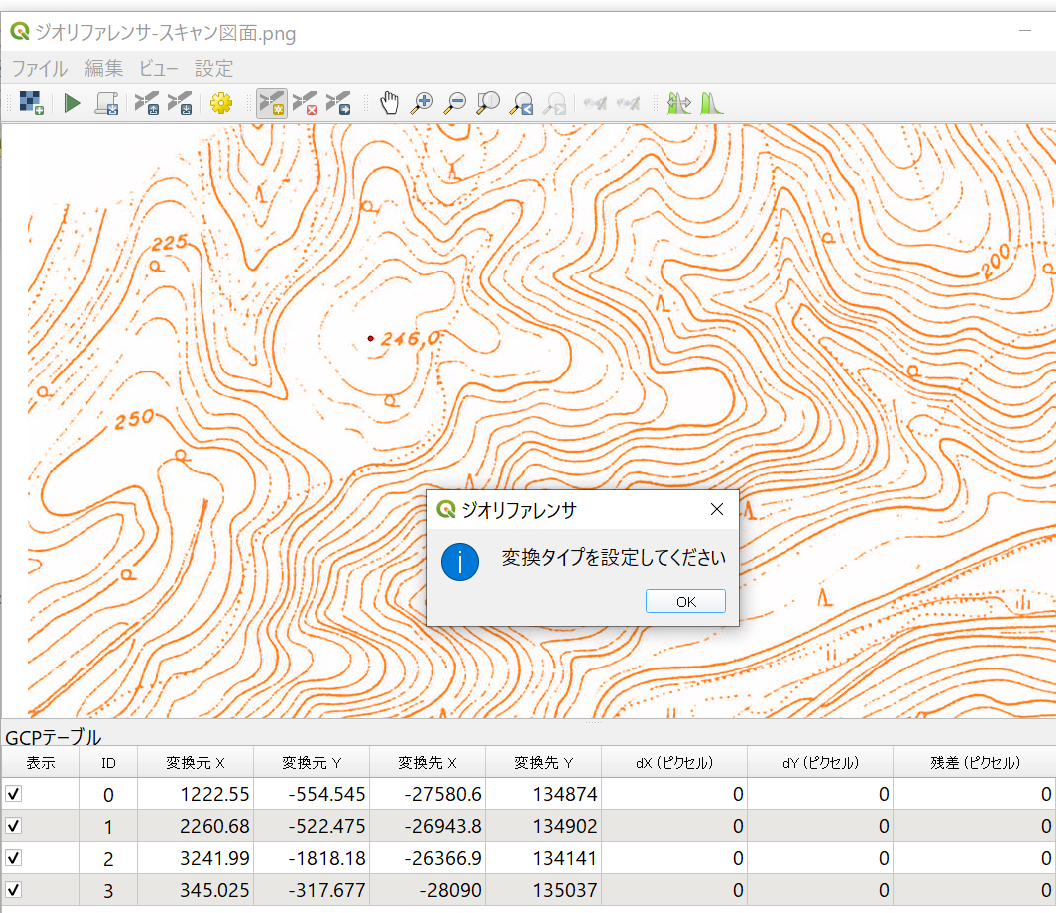Toggle the checkbox for GCP ID 2
This screenshot has height=913, width=1056.
point(14,858)
